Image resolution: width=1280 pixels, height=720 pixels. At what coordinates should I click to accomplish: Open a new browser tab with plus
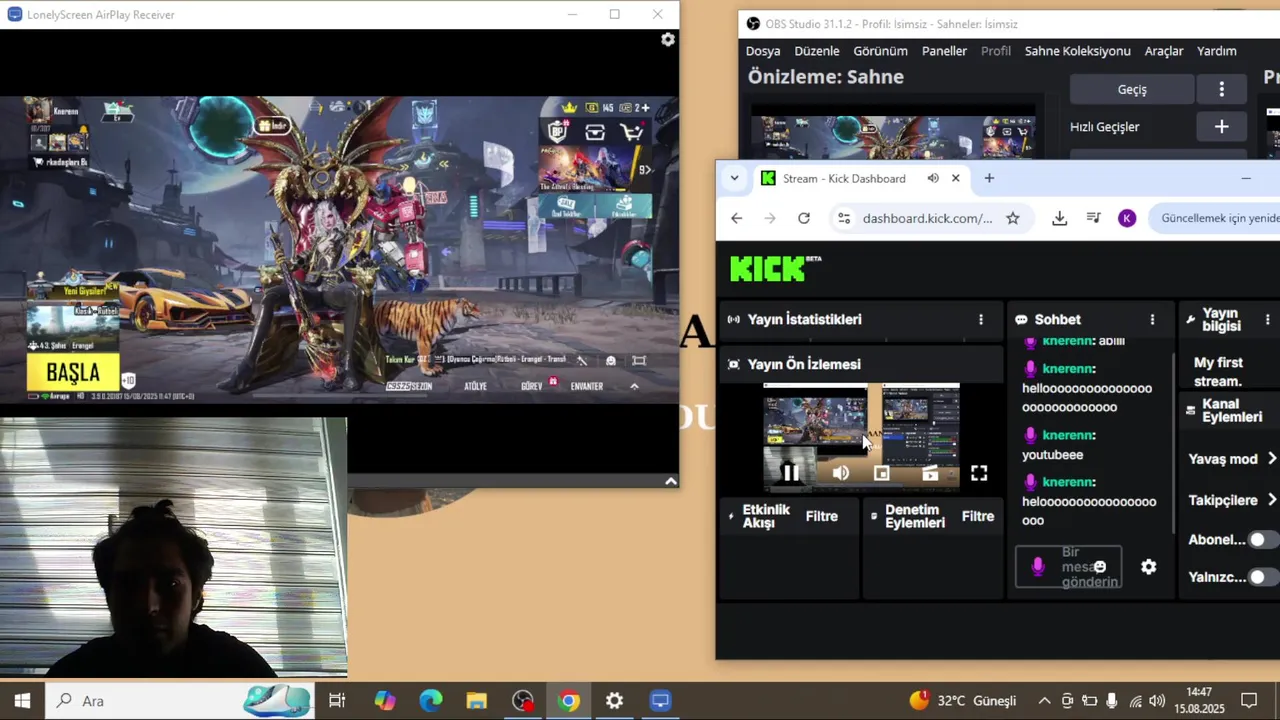989,178
